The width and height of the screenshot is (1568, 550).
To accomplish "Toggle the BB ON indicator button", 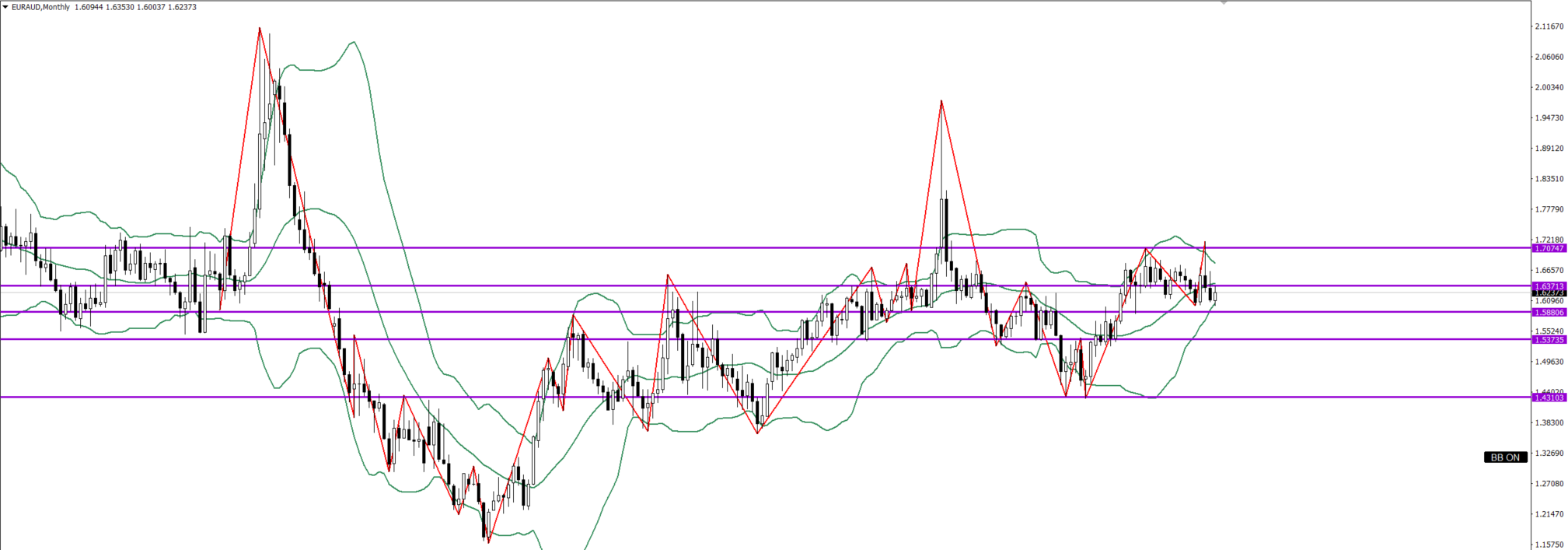I will 1505,457.
